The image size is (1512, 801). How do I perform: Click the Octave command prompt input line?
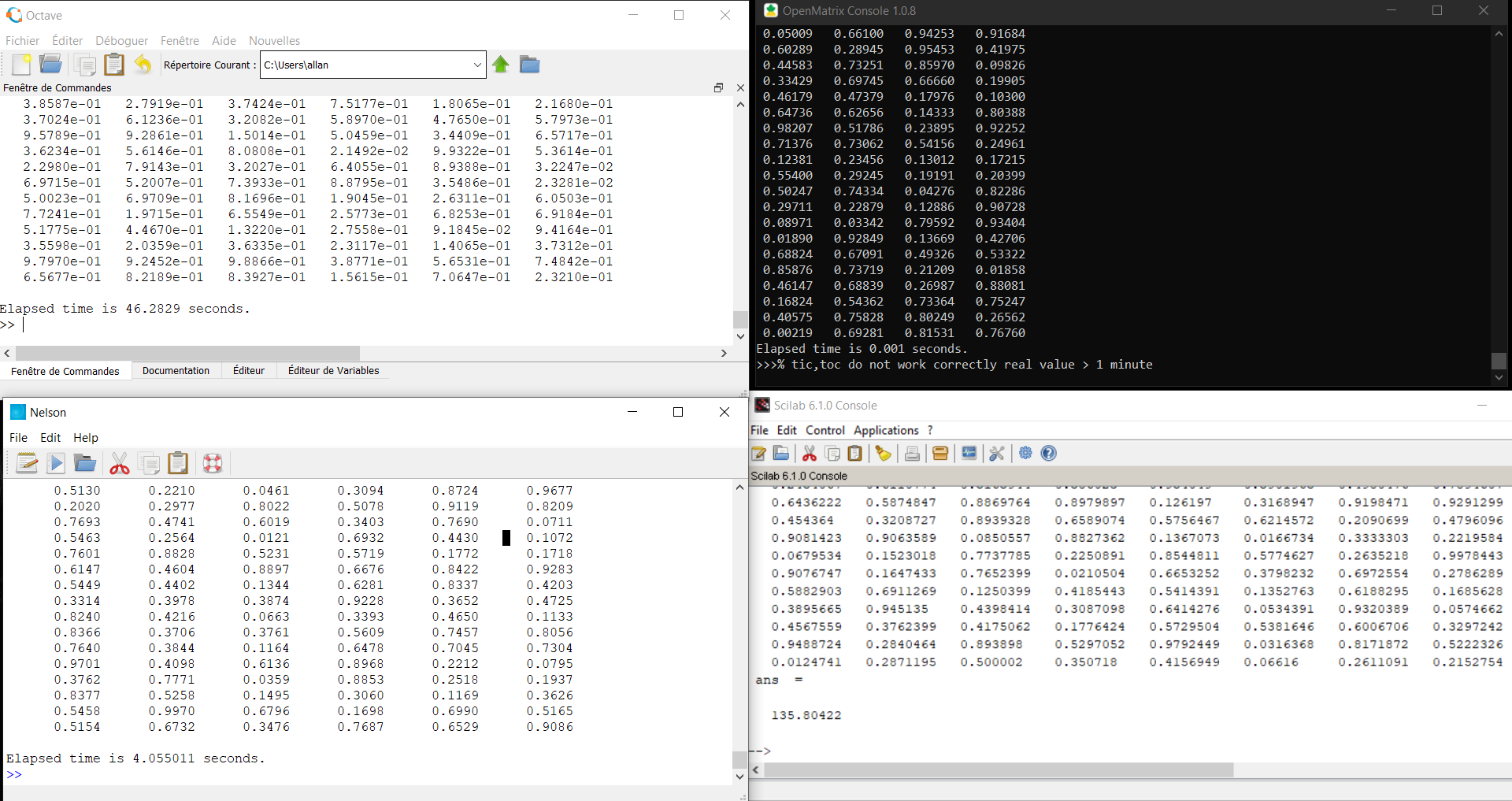pyautogui.click(x=366, y=324)
